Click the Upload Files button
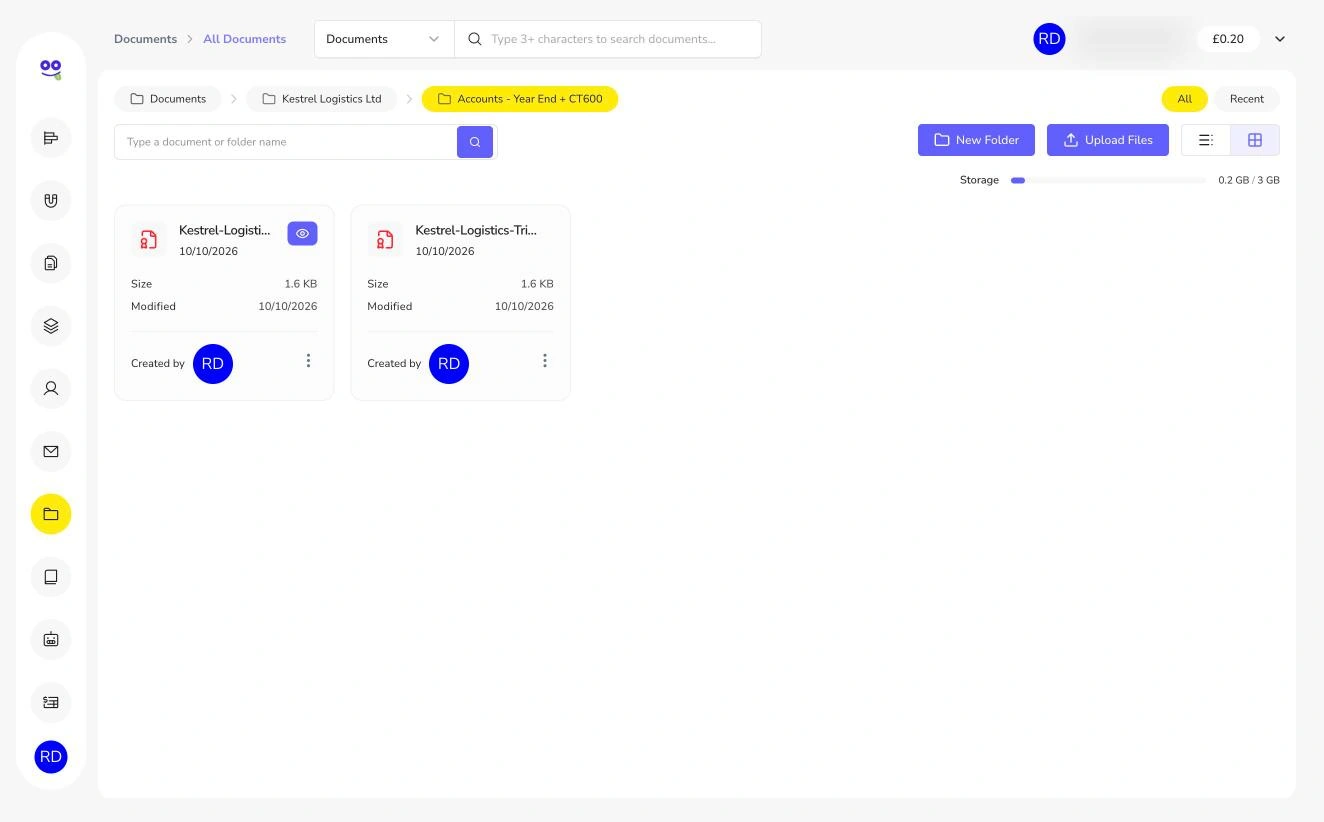Screen dimensions: 1324x822 (x=1107, y=140)
